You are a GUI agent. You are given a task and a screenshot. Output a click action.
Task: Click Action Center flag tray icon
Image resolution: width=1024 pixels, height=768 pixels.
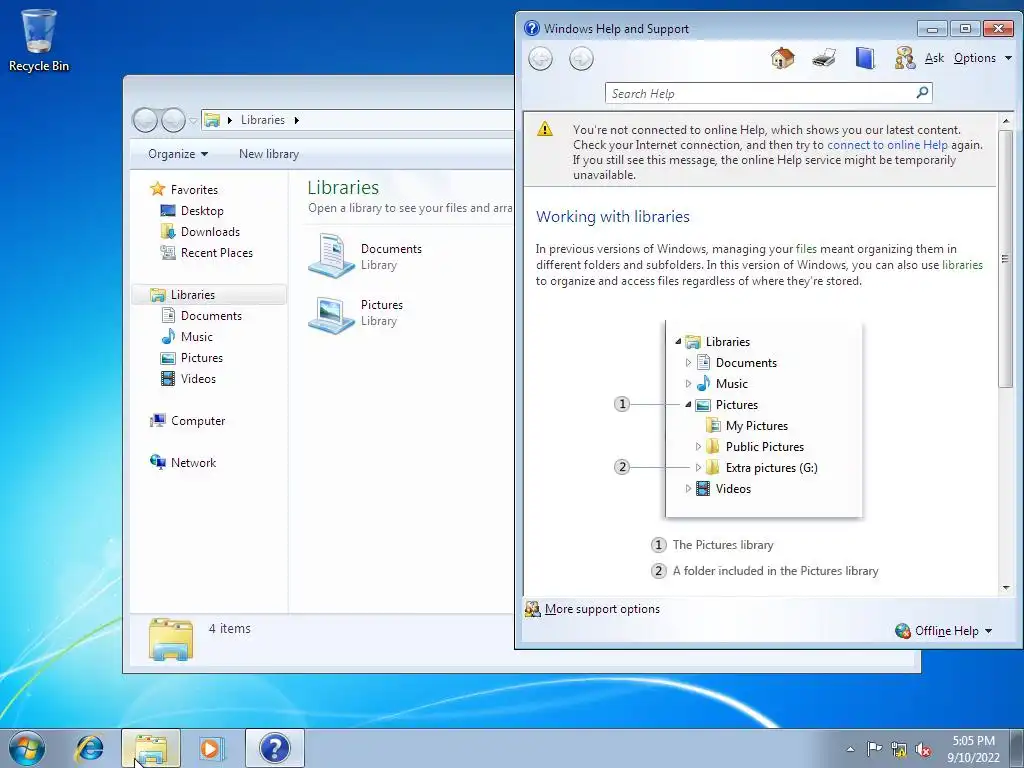tap(874, 749)
